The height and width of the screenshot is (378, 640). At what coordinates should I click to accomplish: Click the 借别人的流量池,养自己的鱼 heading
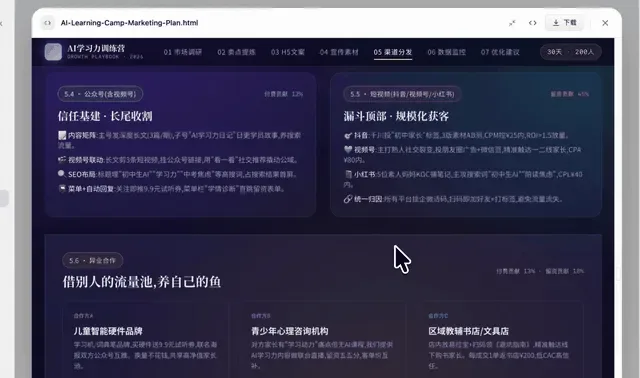(142, 282)
